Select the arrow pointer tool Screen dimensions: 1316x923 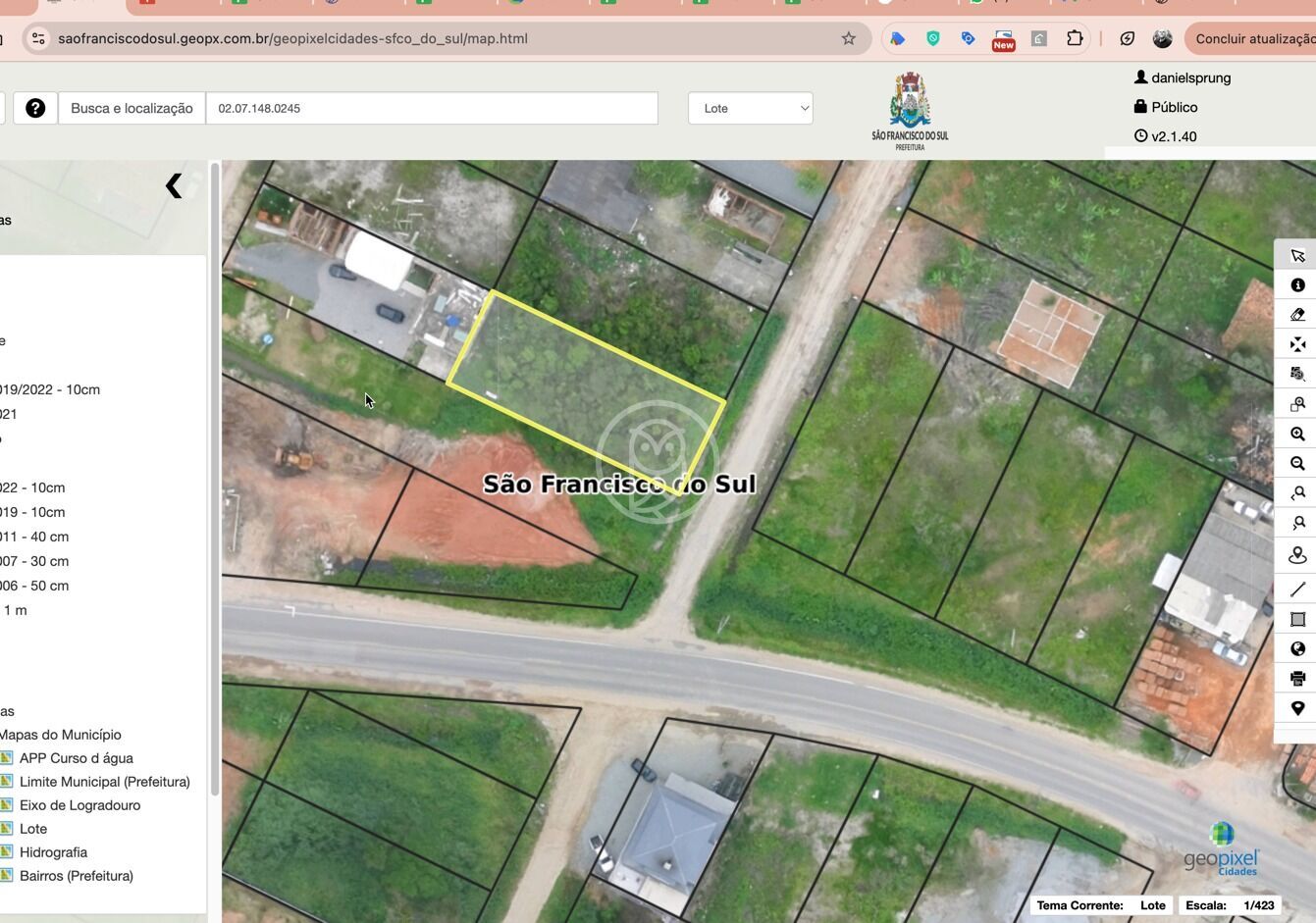[x=1297, y=256]
